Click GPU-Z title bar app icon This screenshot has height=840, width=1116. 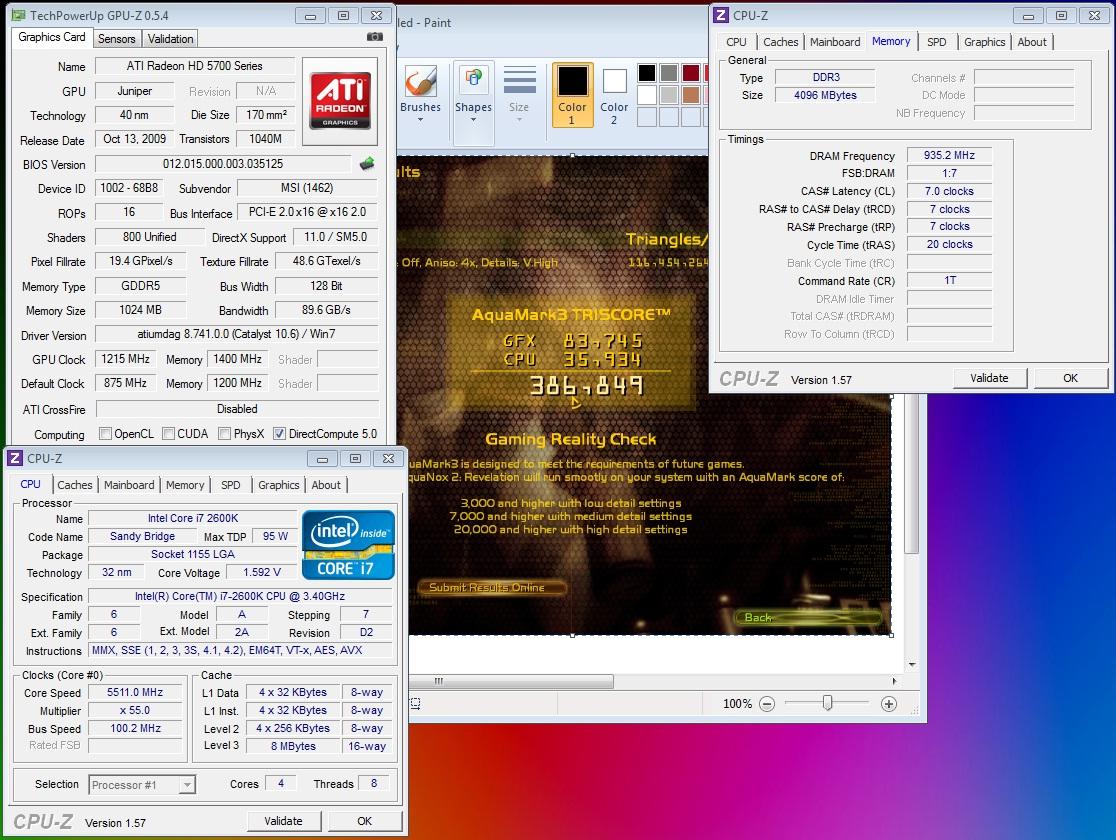click(19, 15)
